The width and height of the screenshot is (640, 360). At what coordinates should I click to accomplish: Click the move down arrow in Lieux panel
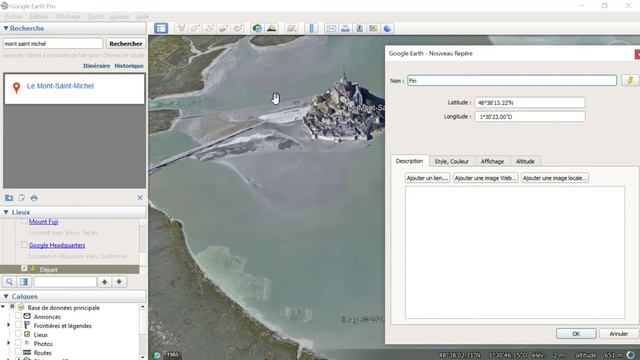coord(119,282)
